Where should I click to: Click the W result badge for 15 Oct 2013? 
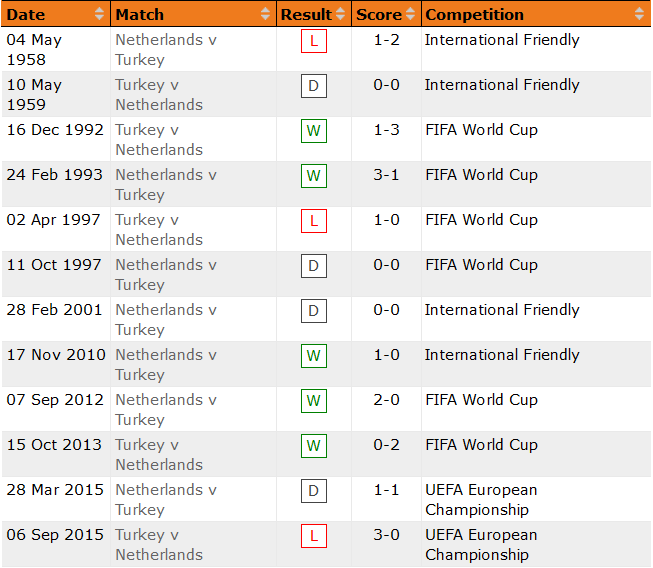313,447
